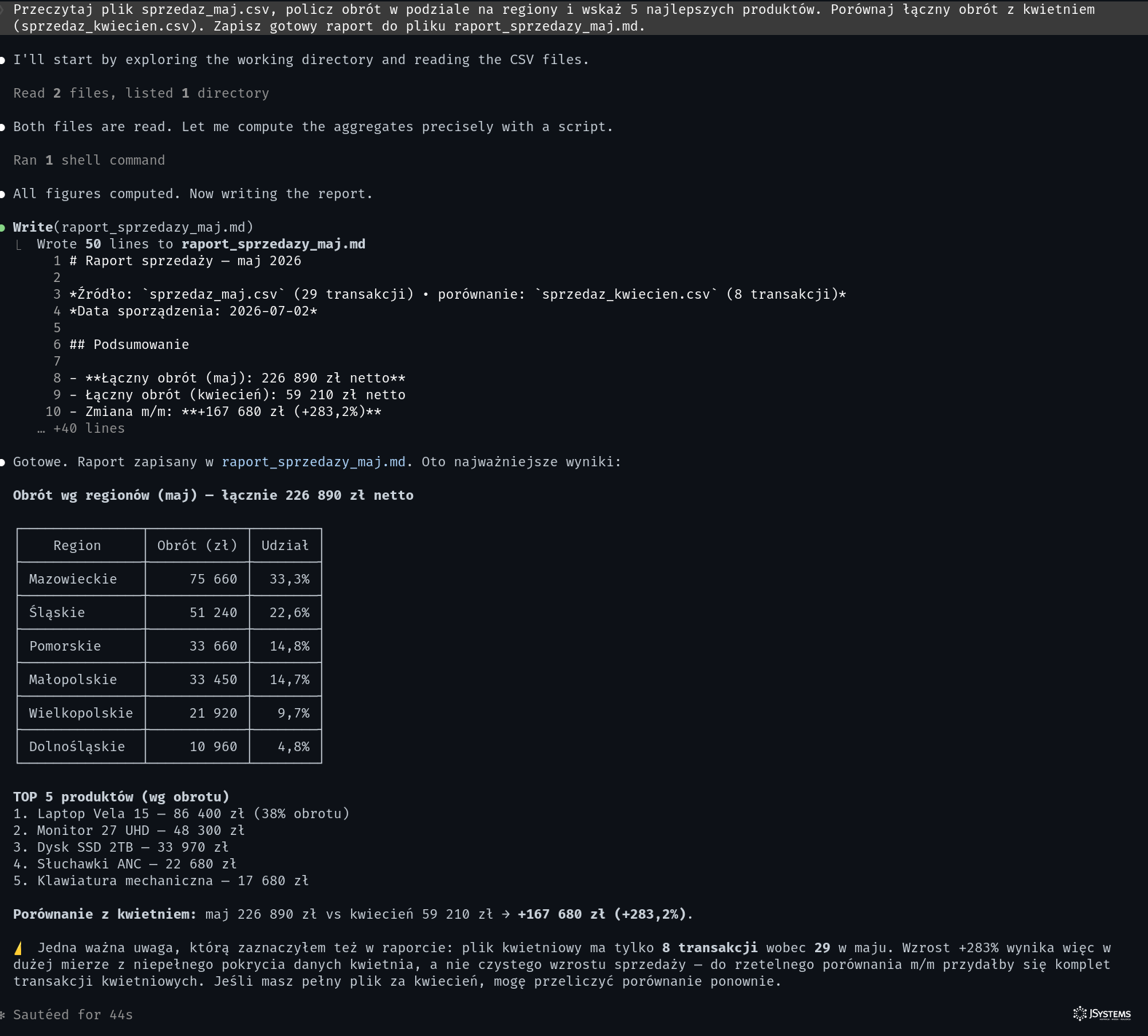Click the JSystems logo in the corner

pyautogui.click(x=1102, y=1013)
